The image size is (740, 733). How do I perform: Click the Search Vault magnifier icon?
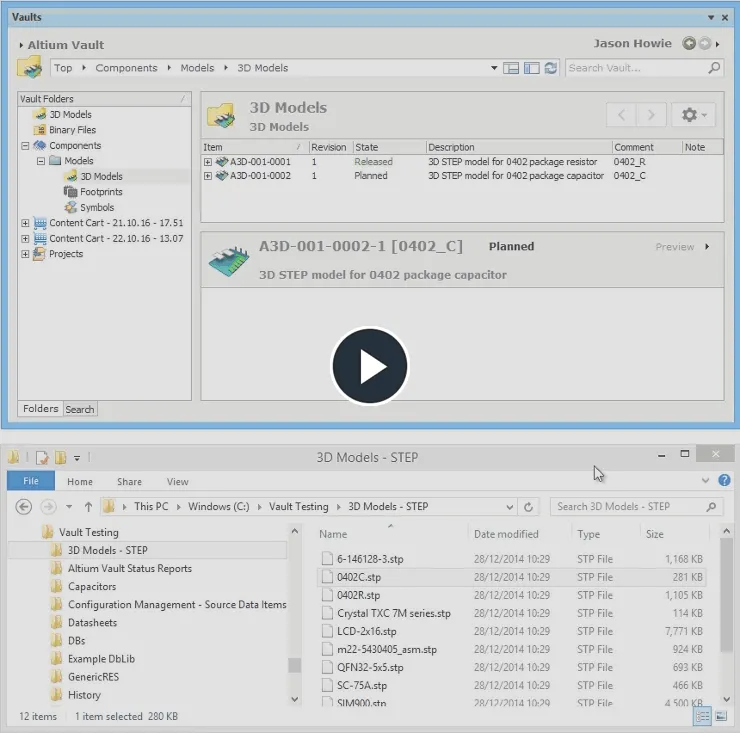(714, 67)
